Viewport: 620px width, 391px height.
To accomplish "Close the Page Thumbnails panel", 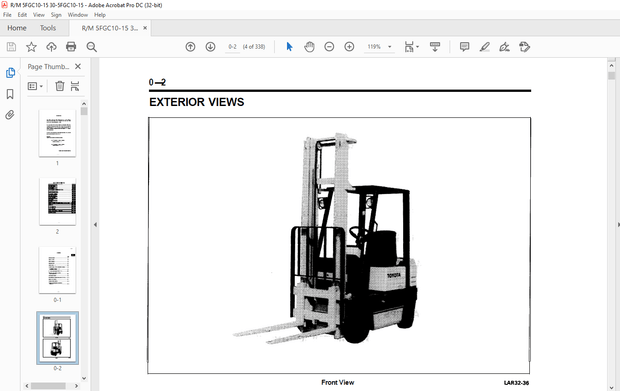I will point(78,66).
